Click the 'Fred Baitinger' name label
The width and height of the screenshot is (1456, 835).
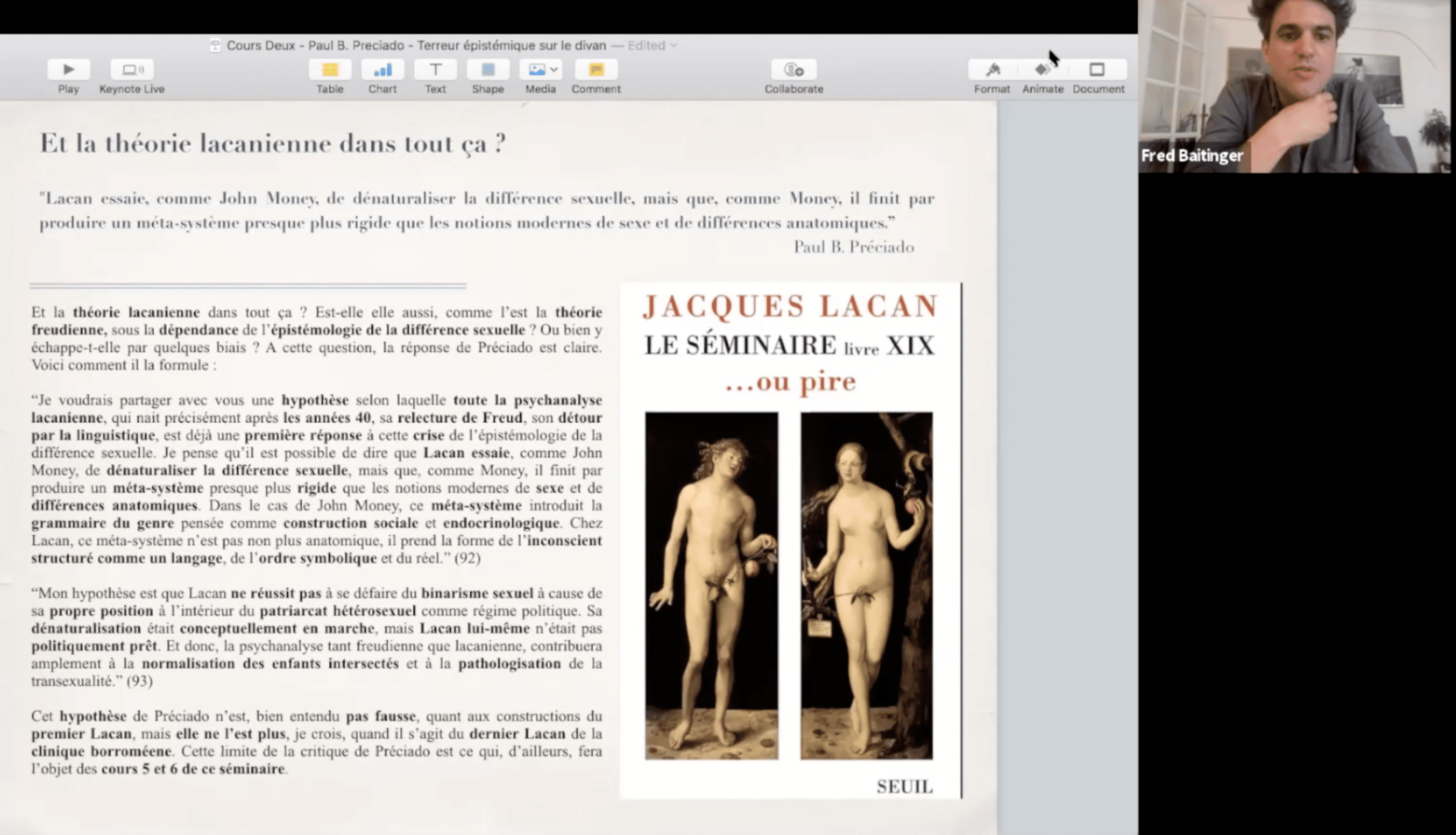click(x=1192, y=155)
